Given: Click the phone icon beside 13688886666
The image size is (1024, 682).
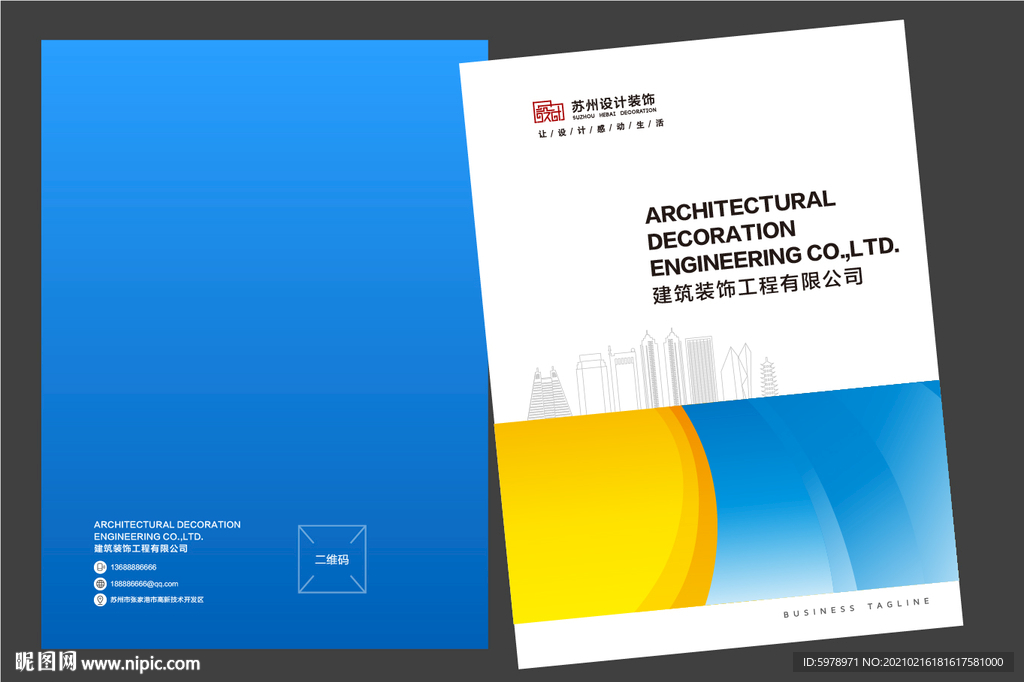Looking at the screenshot, I should click(x=100, y=567).
